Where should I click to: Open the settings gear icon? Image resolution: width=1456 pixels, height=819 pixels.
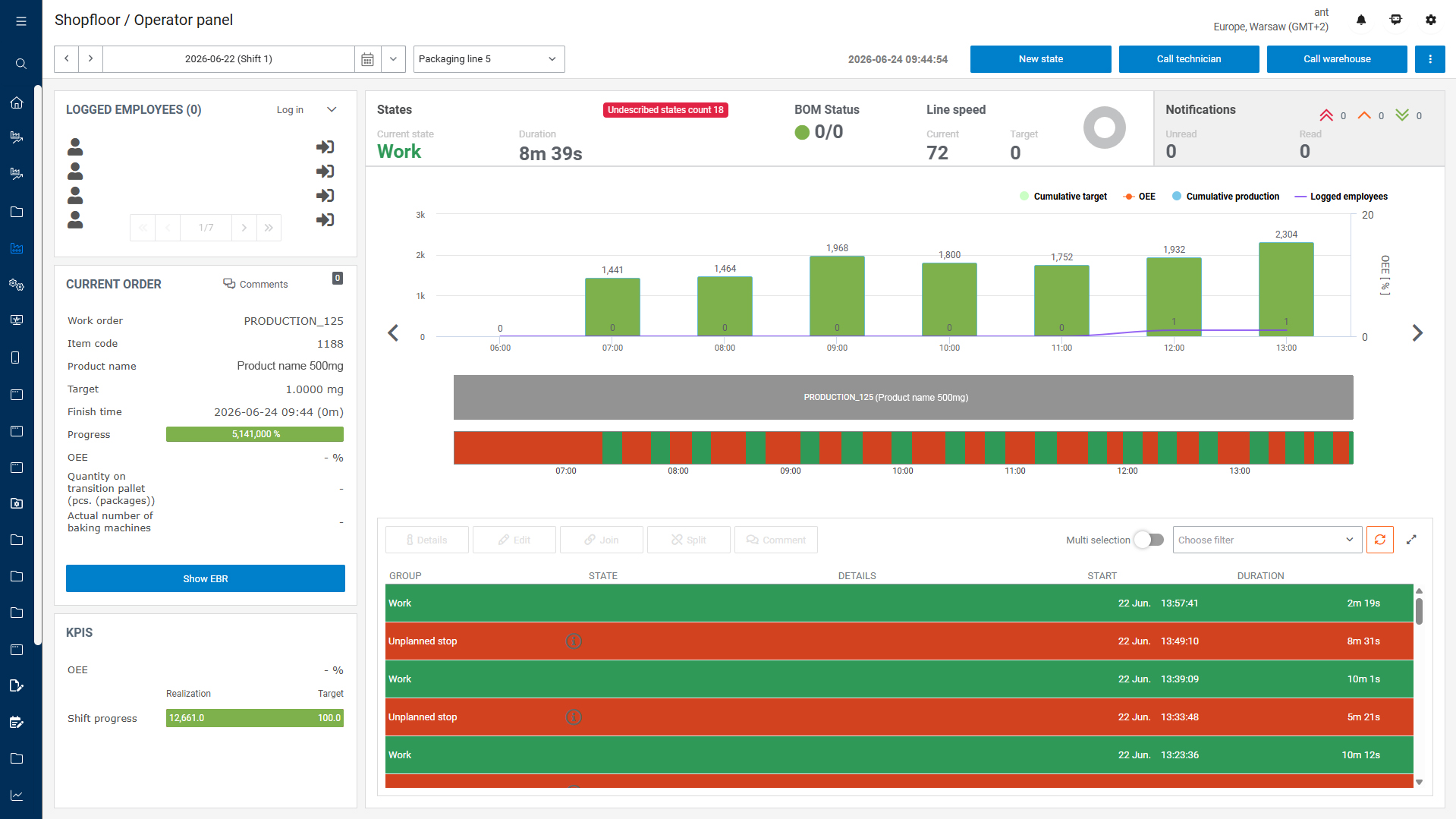1431,20
